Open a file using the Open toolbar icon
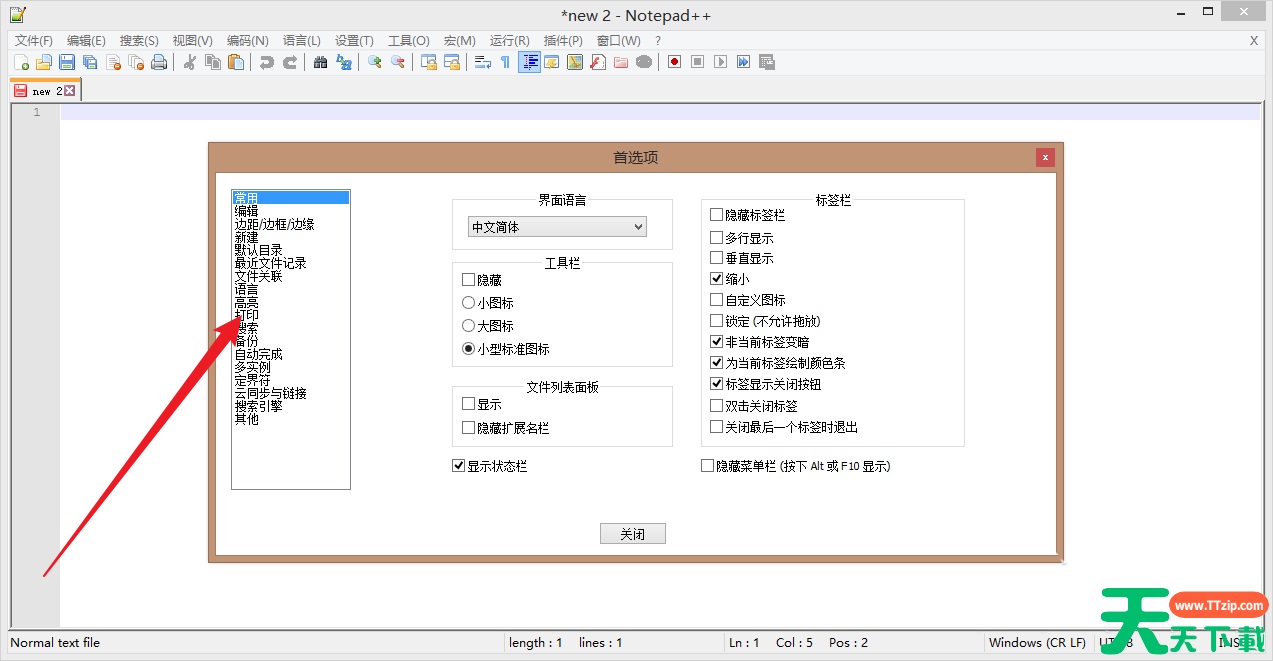 44,61
